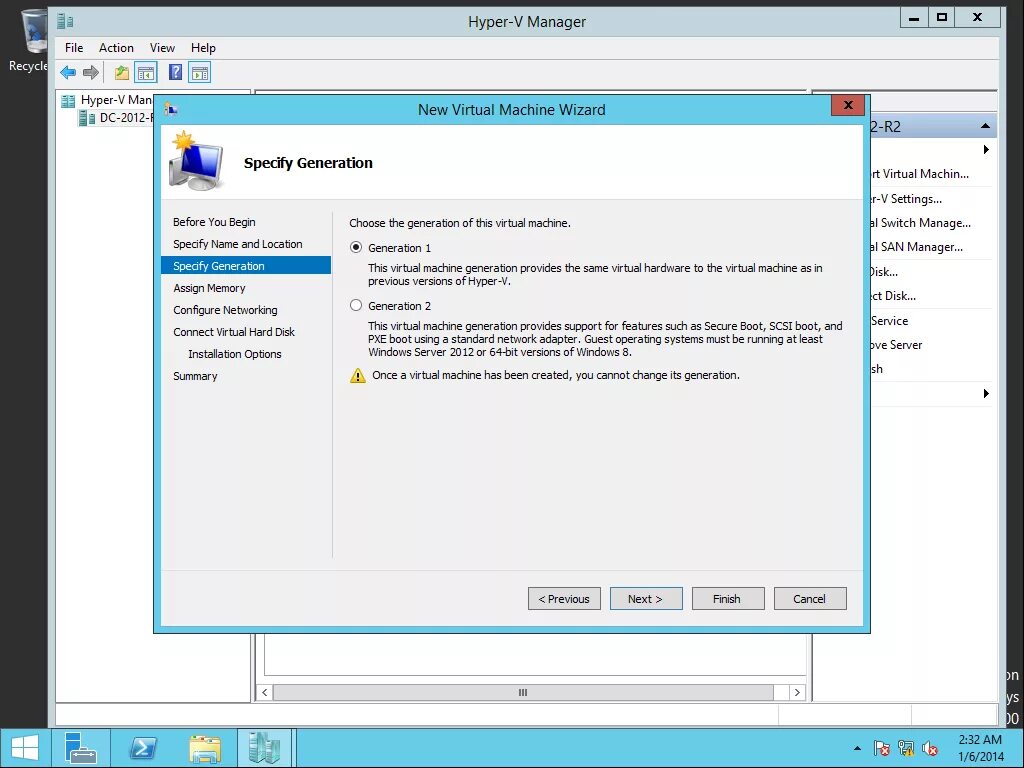Open the export list toolbar icon
The image size is (1024, 768).
[121, 72]
